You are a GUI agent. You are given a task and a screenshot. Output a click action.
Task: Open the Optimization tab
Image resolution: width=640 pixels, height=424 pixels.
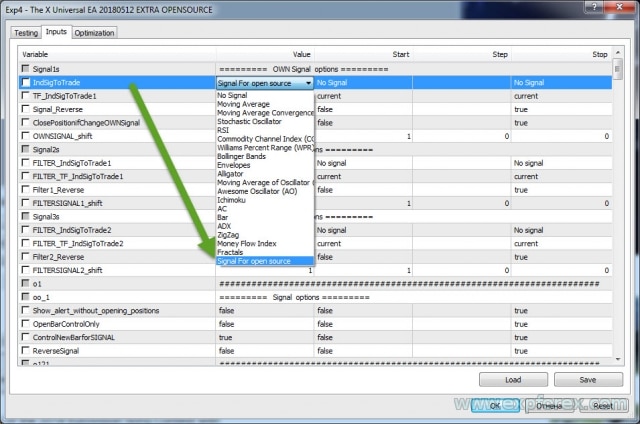tap(94, 33)
